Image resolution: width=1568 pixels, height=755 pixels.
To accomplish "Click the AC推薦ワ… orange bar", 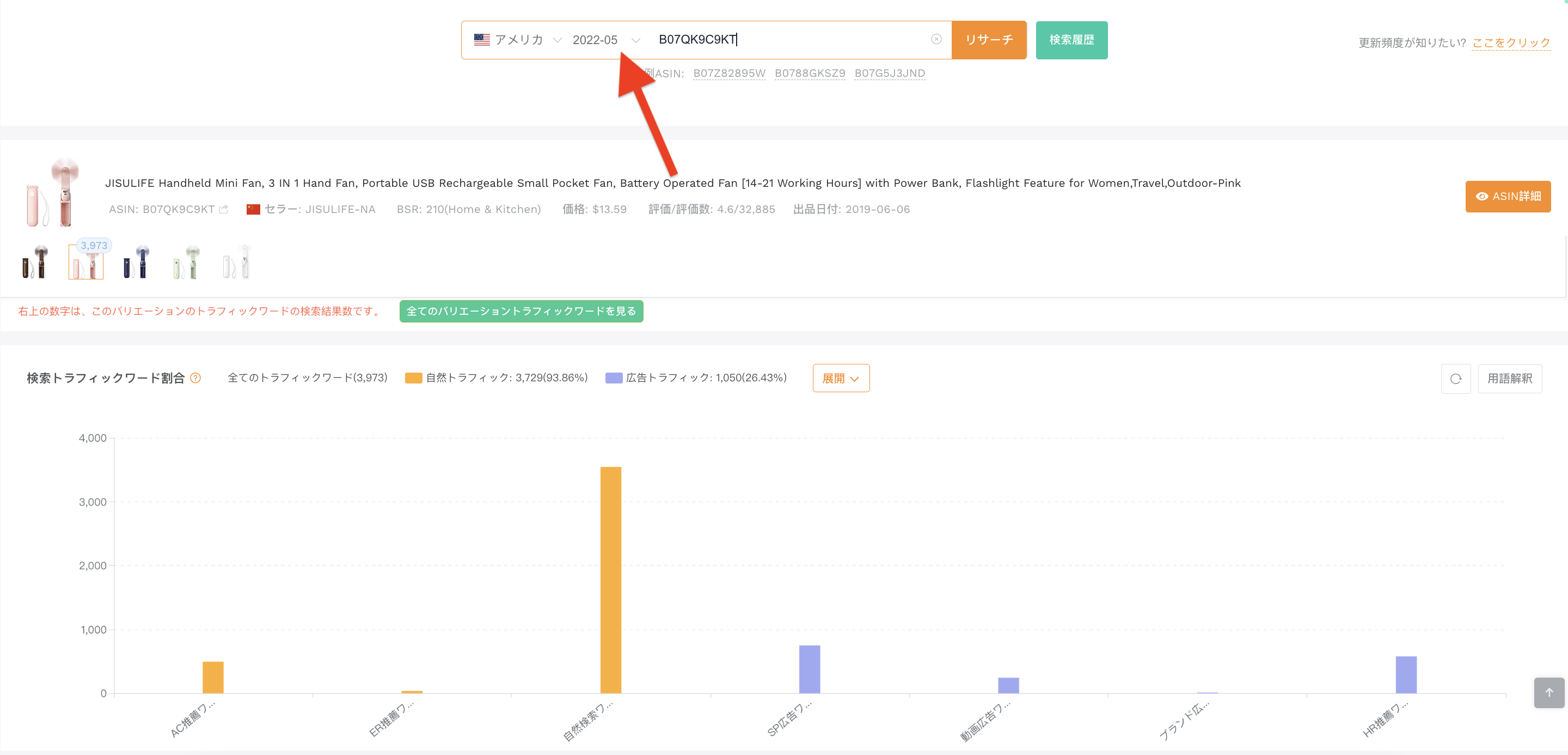I will pyautogui.click(x=213, y=678).
